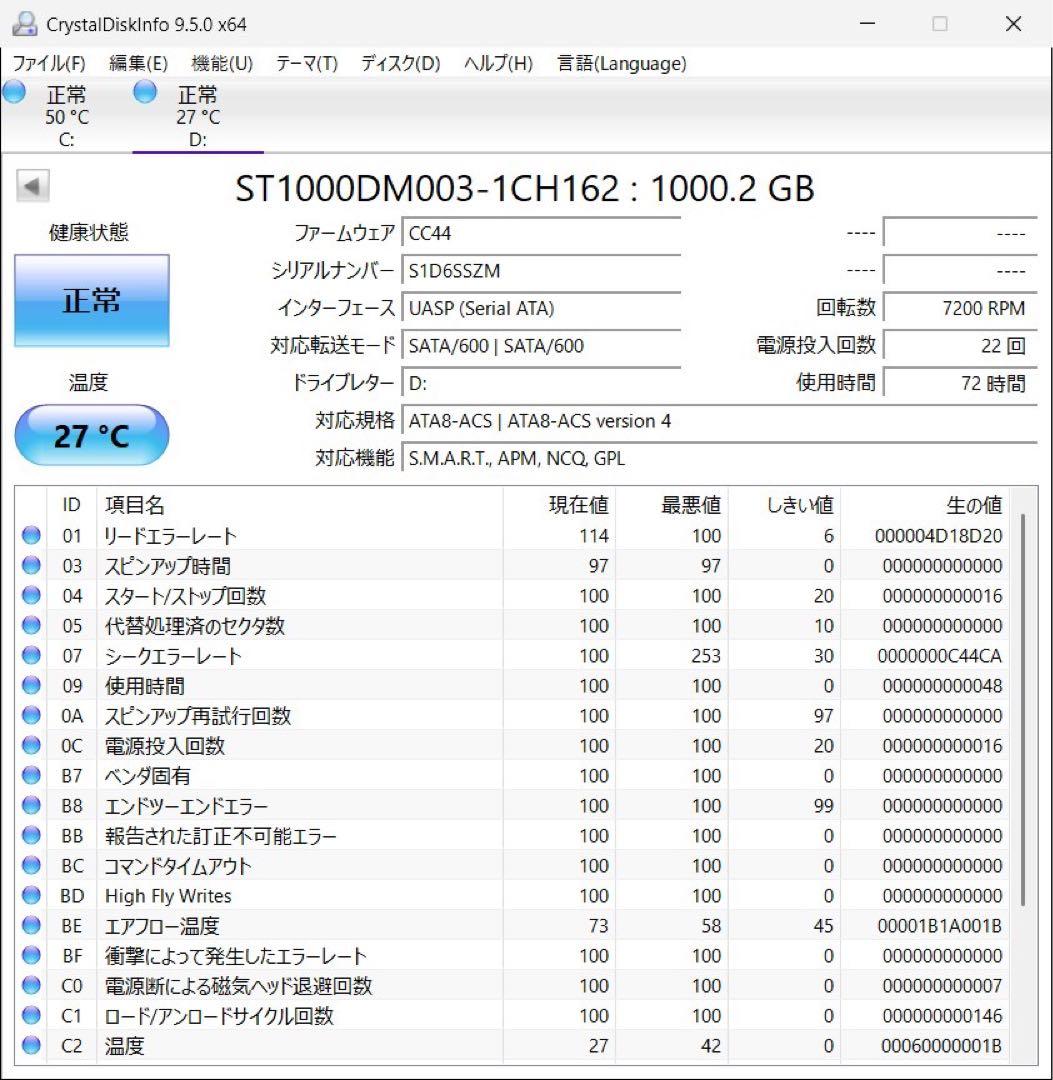Click the status indicator for C2 温度 attribute
This screenshot has width=1053, height=1080.
pyautogui.click(x=30, y=1046)
